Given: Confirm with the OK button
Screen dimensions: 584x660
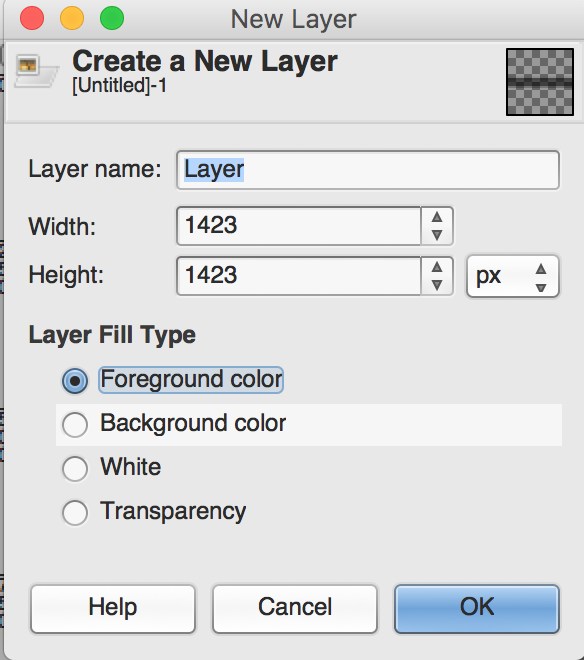Looking at the screenshot, I should coord(477,608).
